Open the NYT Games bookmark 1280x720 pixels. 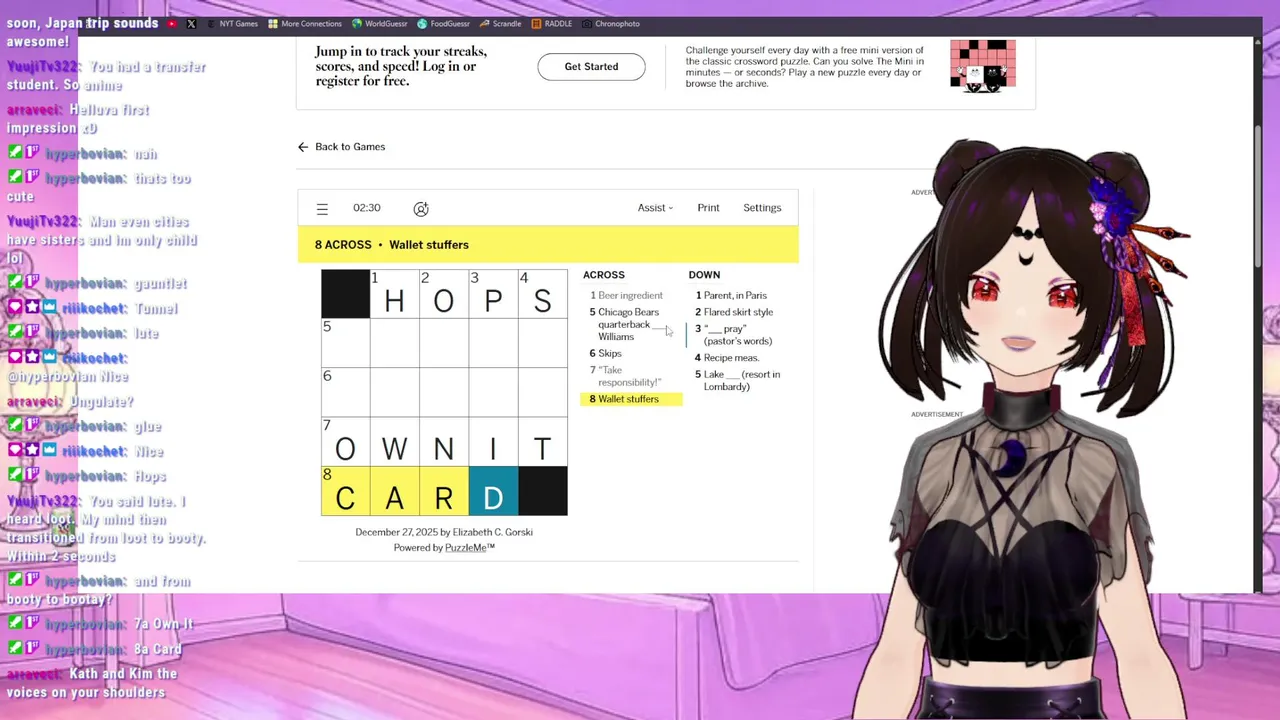[x=232, y=23]
